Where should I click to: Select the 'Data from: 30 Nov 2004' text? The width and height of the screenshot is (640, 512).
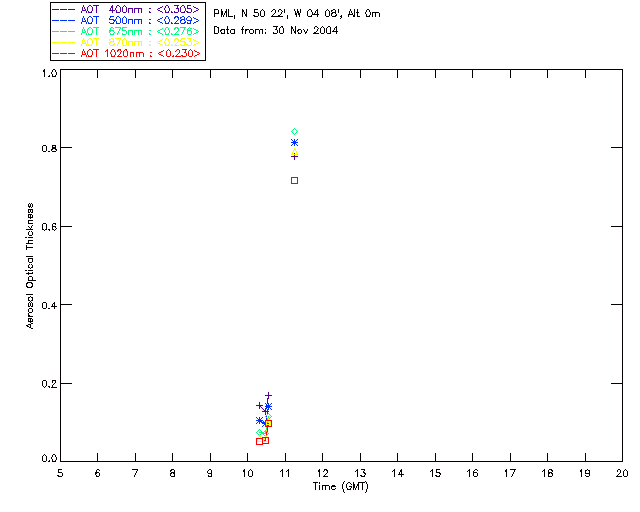click(x=276, y=31)
